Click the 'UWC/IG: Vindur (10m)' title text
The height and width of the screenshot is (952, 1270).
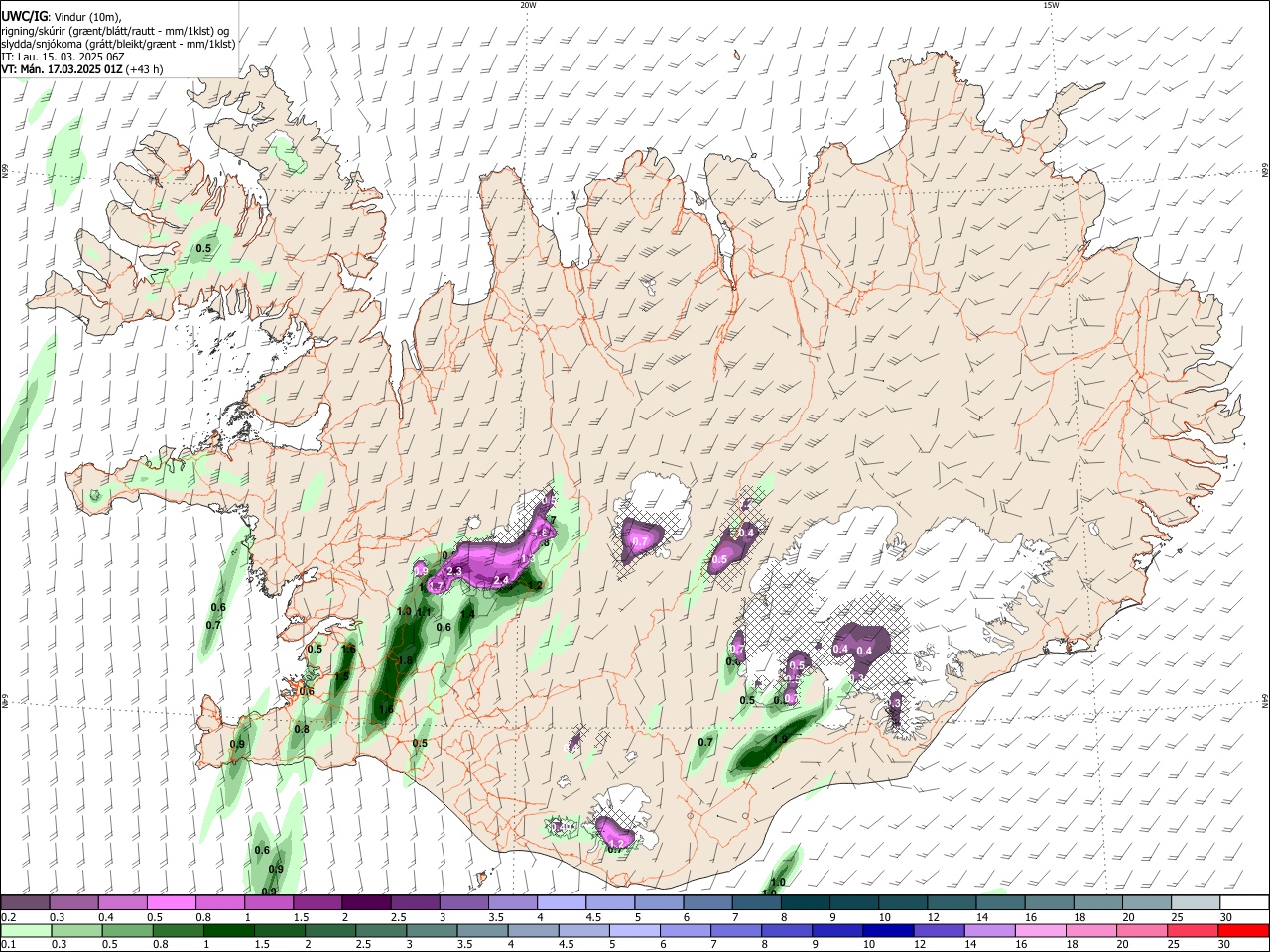click(62, 15)
